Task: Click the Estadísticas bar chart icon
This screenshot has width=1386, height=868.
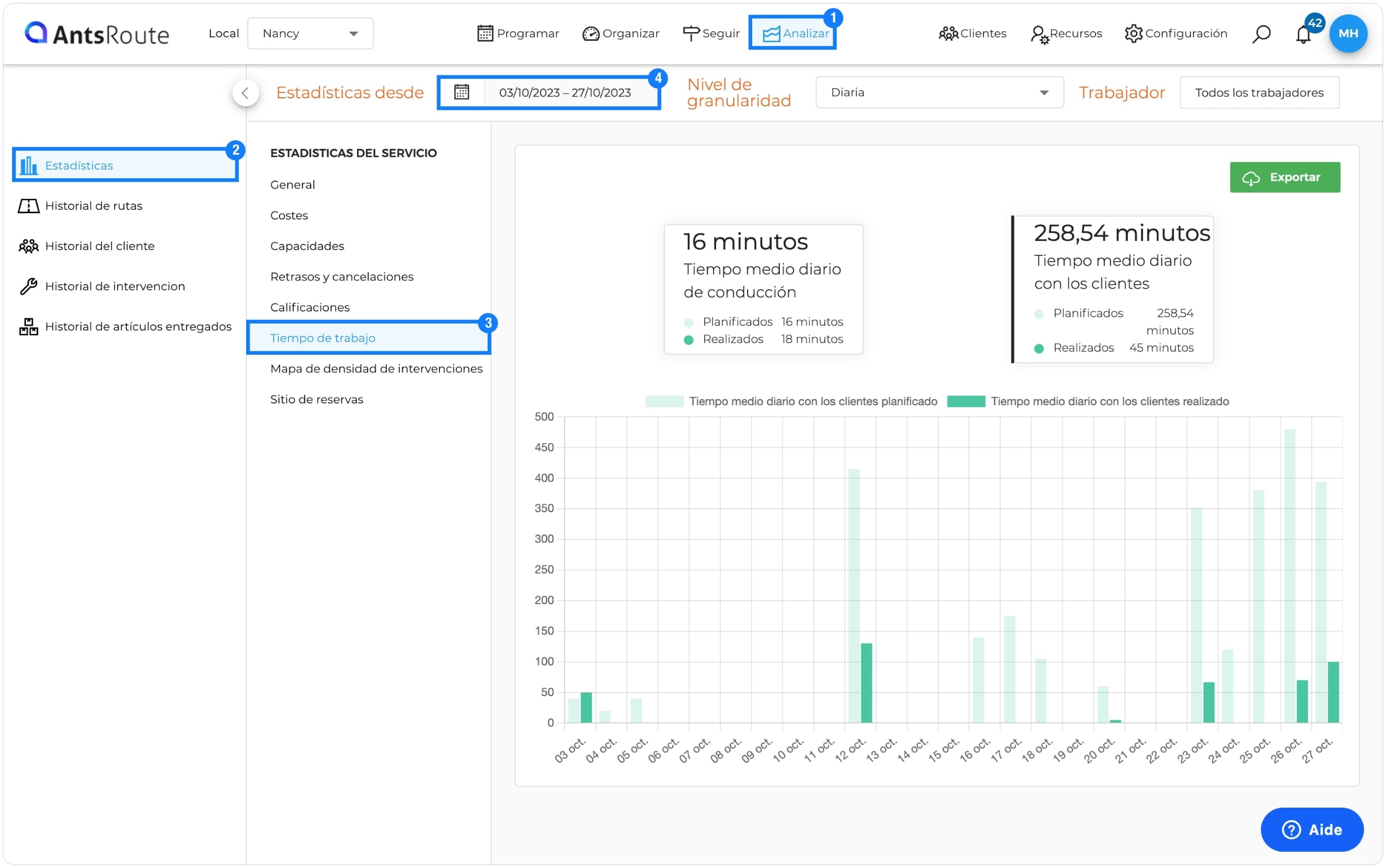Action: point(28,166)
